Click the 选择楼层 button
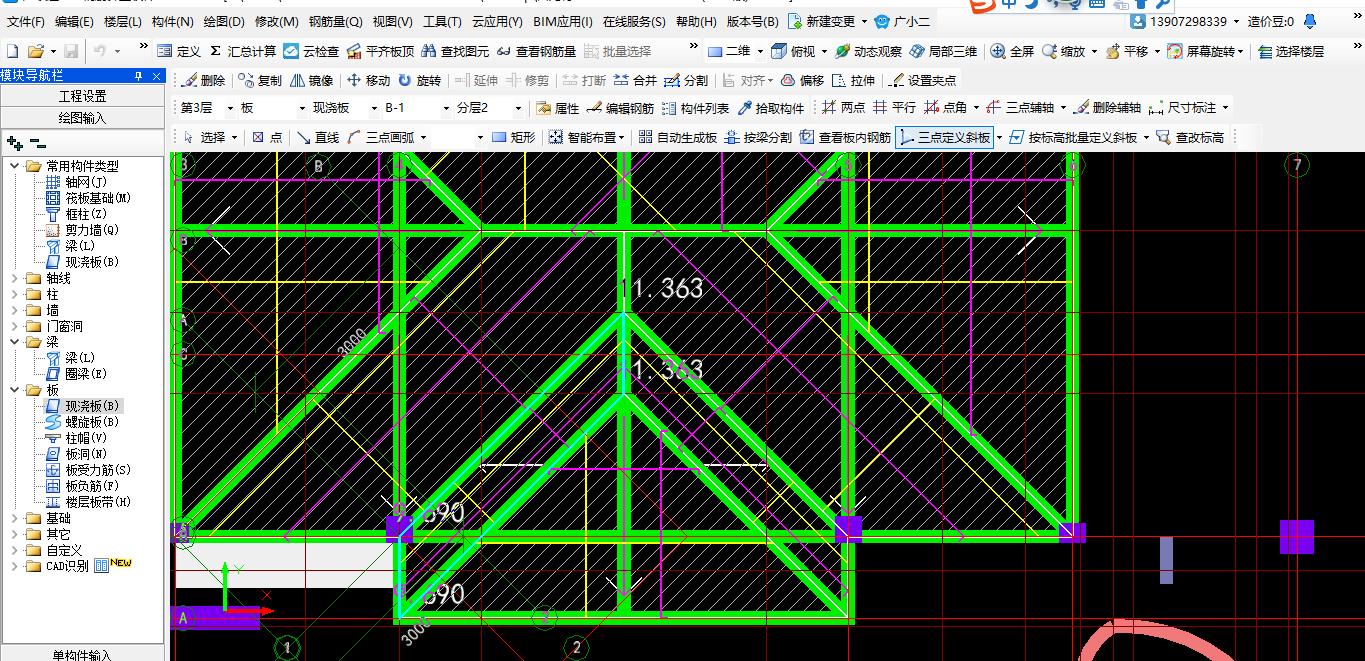Screen dimensions: 1365x661 [x=1292, y=51]
